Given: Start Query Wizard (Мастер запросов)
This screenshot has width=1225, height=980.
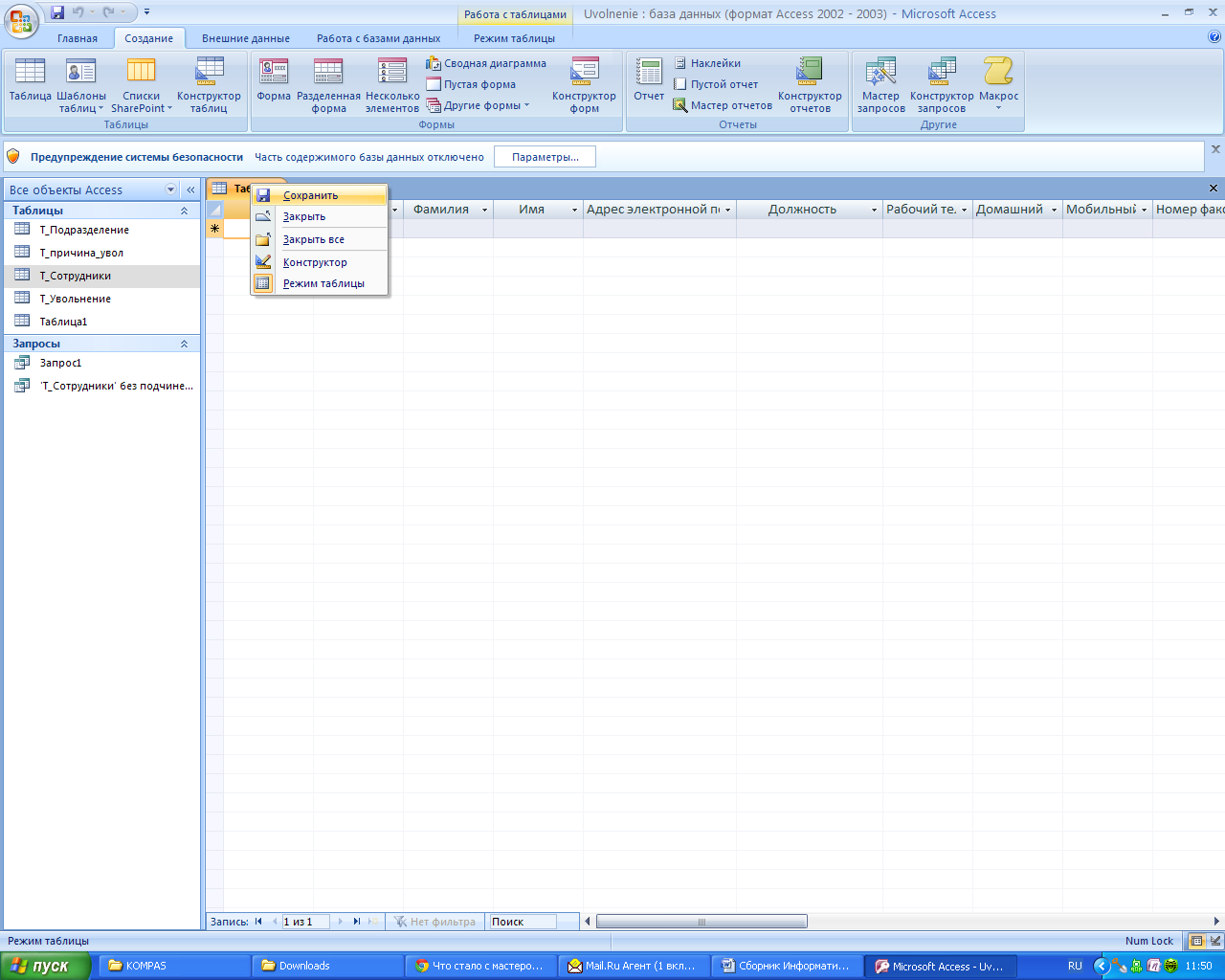Looking at the screenshot, I should pyautogui.click(x=880, y=85).
